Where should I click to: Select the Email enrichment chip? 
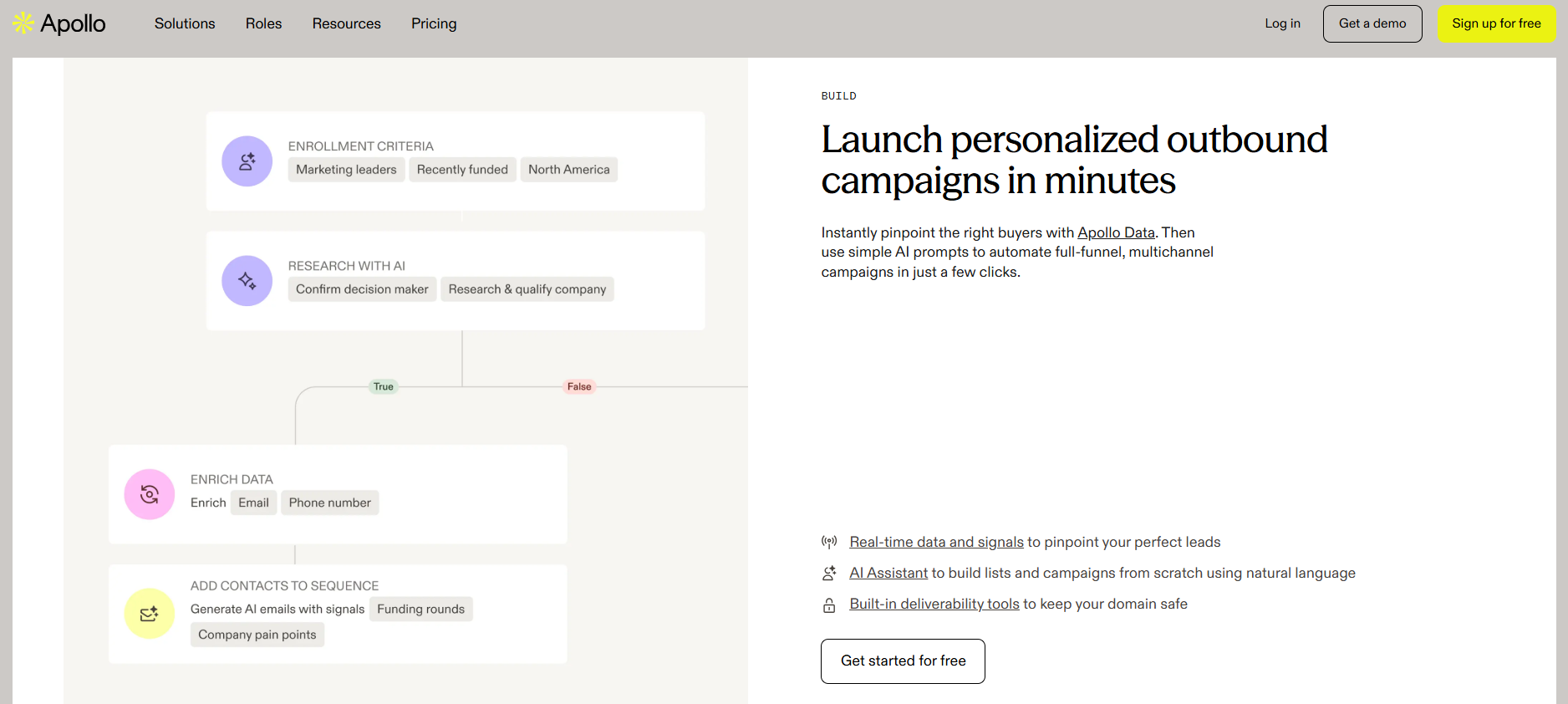253,502
